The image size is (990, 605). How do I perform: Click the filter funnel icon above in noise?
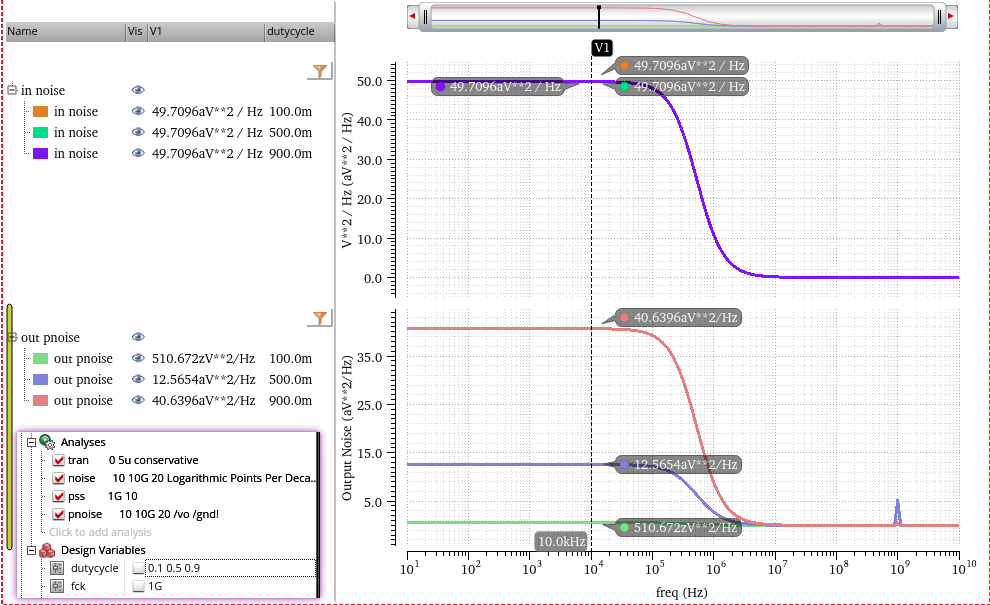click(x=320, y=71)
